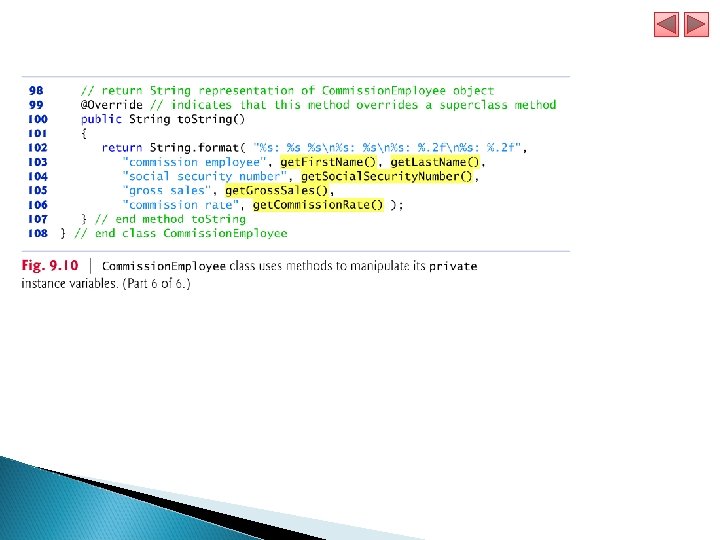Click the "gross sales" string literal

click(167, 191)
